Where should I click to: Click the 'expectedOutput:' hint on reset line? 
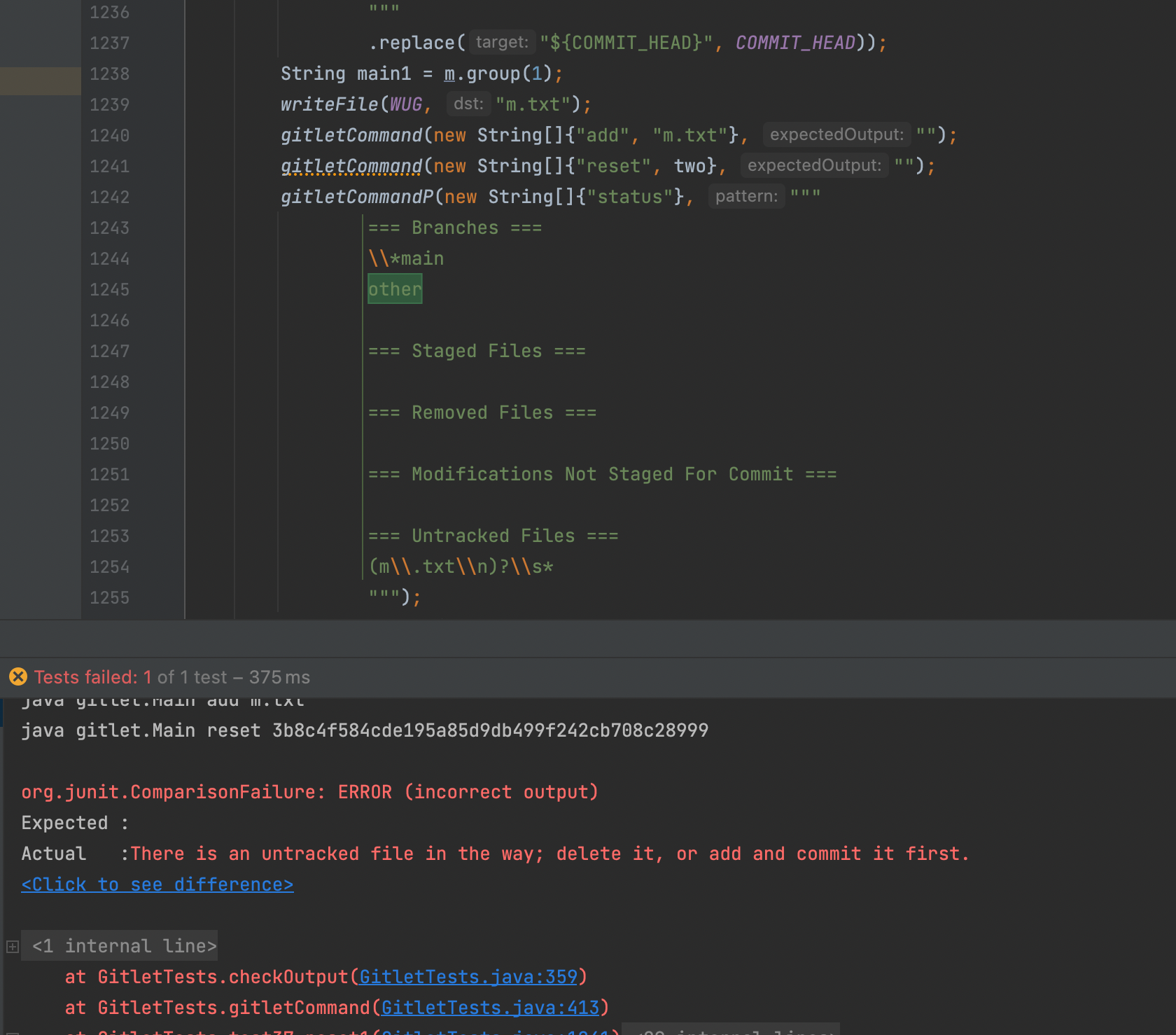[x=814, y=166]
